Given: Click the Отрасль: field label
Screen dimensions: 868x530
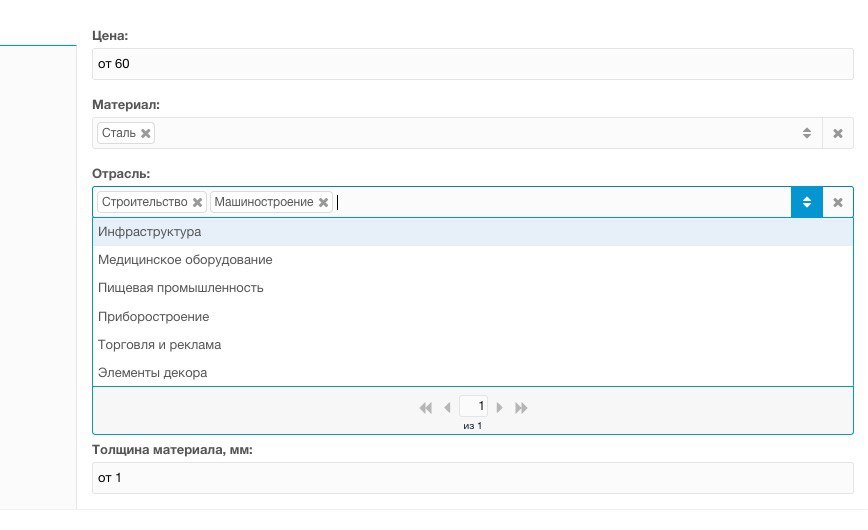Looking at the screenshot, I should (x=121, y=174).
